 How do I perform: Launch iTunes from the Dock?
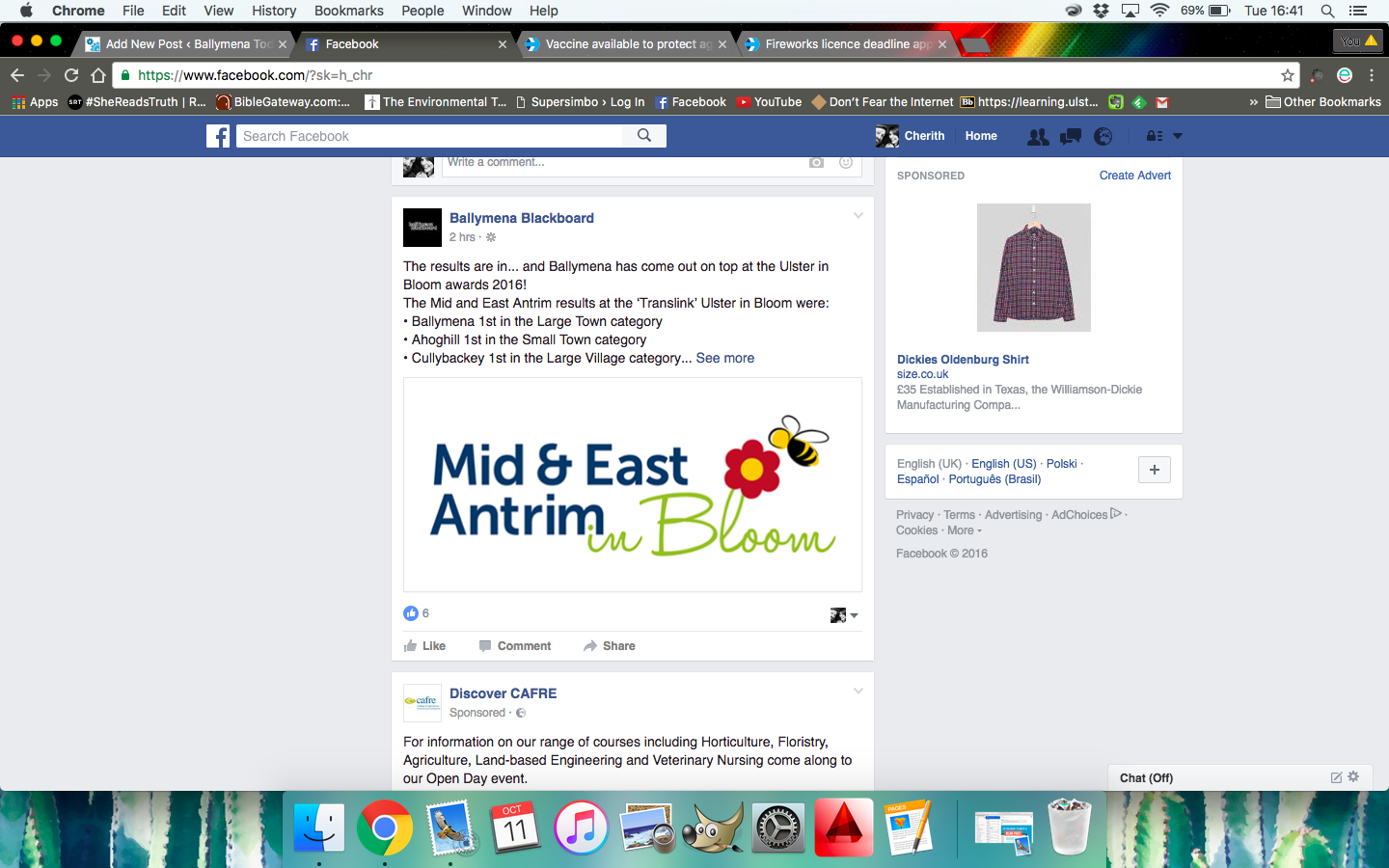click(x=581, y=828)
